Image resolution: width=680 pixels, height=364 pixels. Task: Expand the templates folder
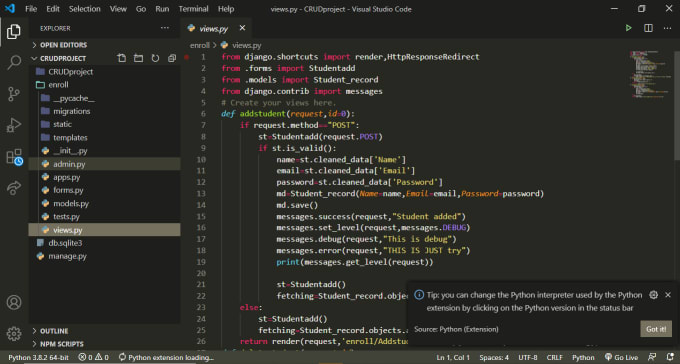click(105, 138)
